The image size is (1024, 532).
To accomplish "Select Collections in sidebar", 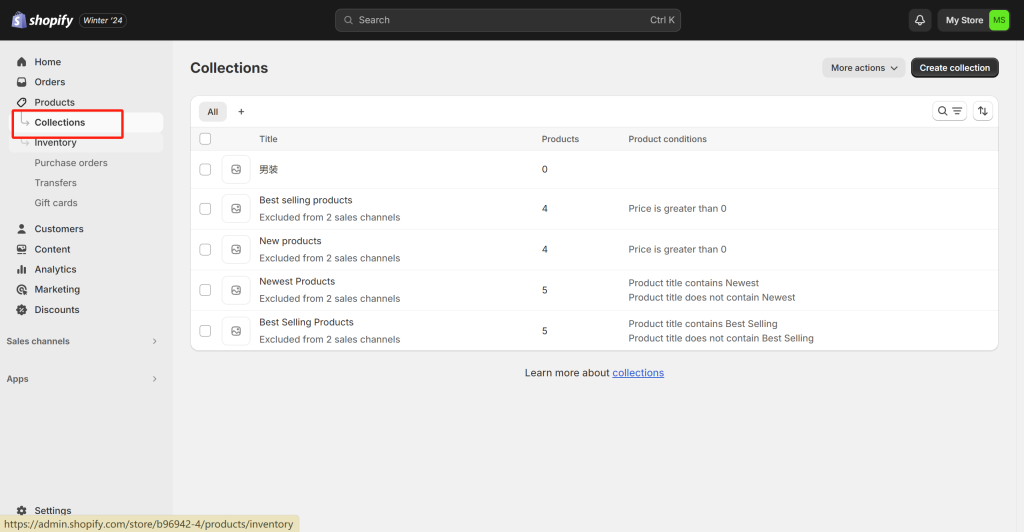I will pyautogui.click(x=59, y=123).
